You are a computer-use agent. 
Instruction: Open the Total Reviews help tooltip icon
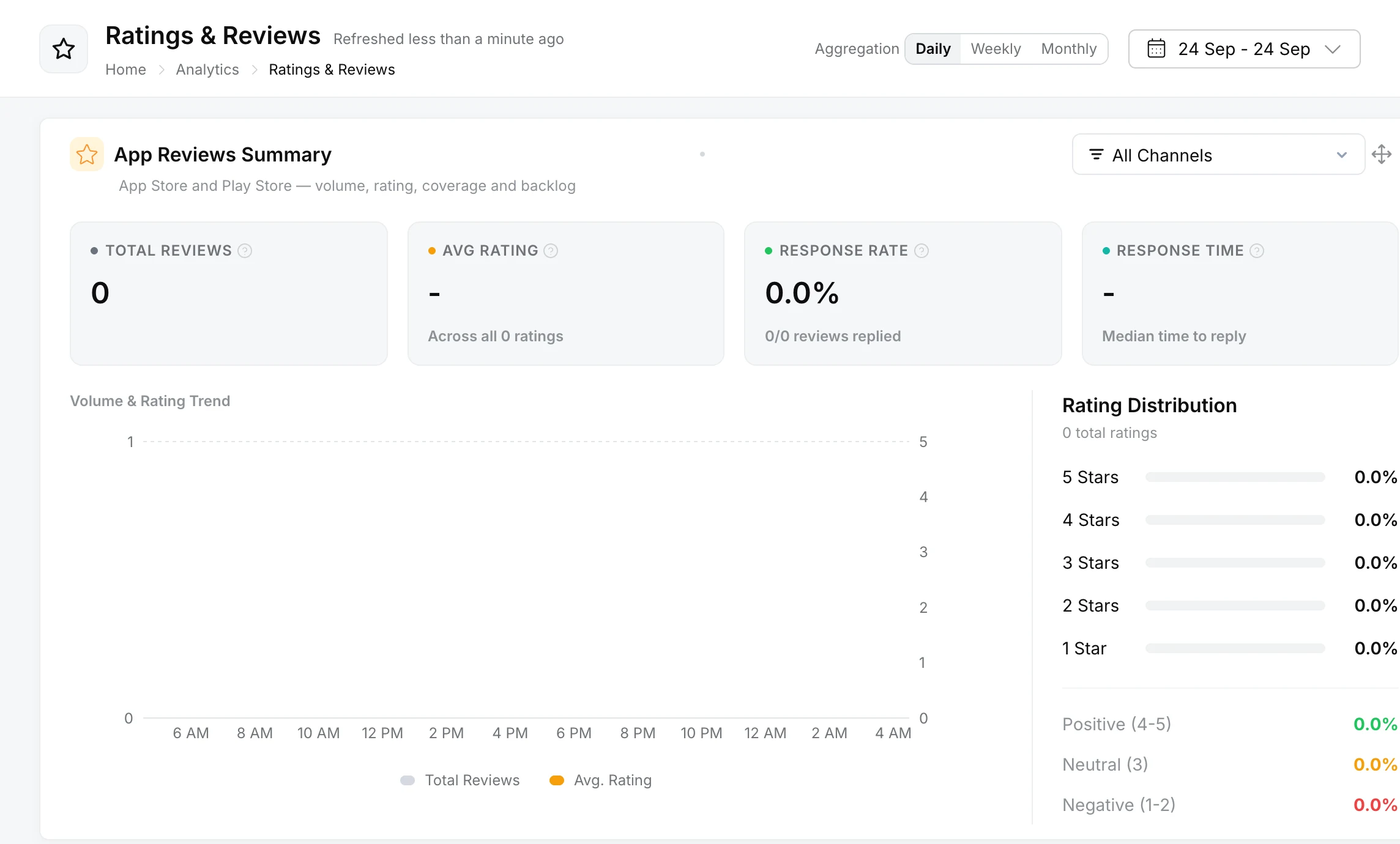(x=245, y=251)
